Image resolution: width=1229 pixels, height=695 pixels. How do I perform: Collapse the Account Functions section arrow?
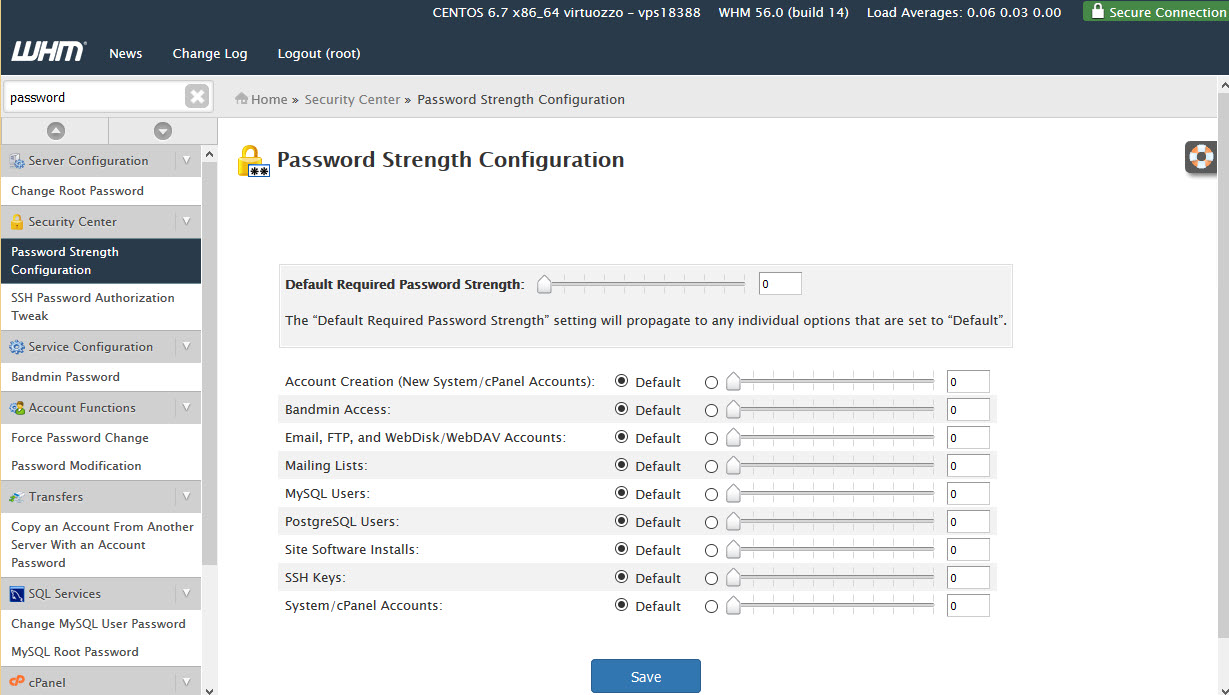186,408
